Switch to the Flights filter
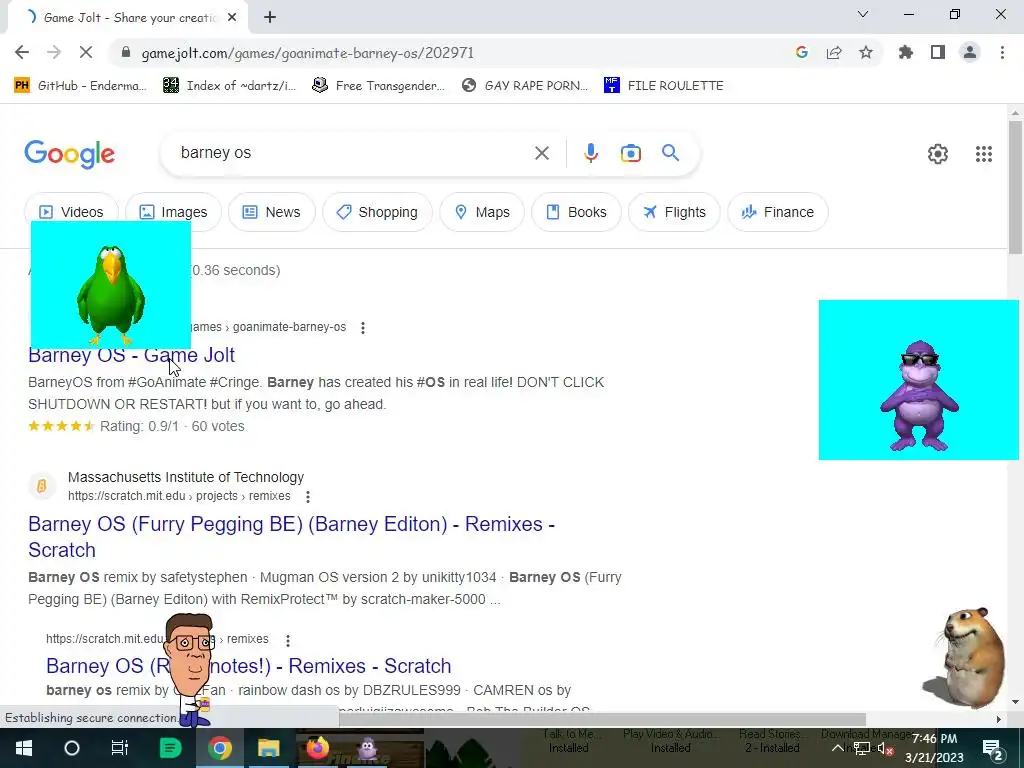This screenshot has width=1024, height=768. pyautogui.click(x=674, y=212)
